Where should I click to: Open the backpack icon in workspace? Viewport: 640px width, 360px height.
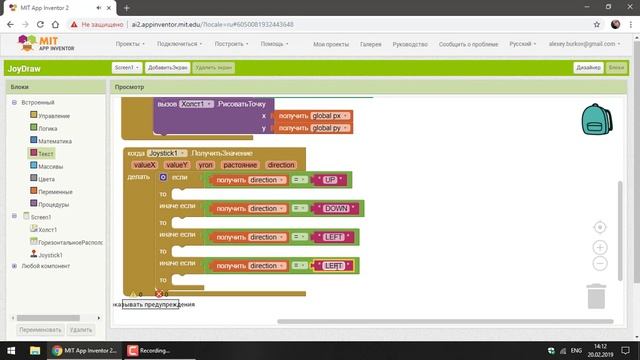point(597,119)
